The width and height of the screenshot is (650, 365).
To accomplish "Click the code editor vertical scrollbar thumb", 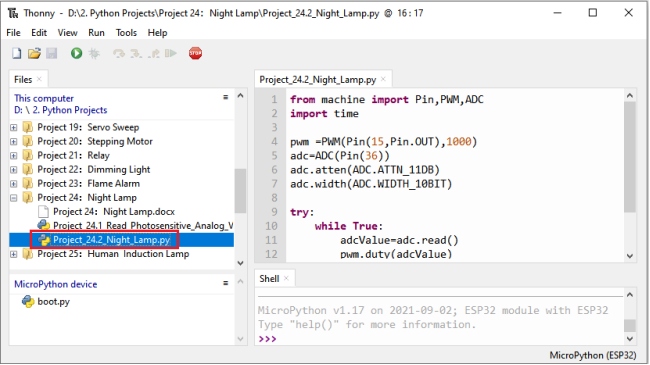I will pyautogui.click(x=630, y=157).
